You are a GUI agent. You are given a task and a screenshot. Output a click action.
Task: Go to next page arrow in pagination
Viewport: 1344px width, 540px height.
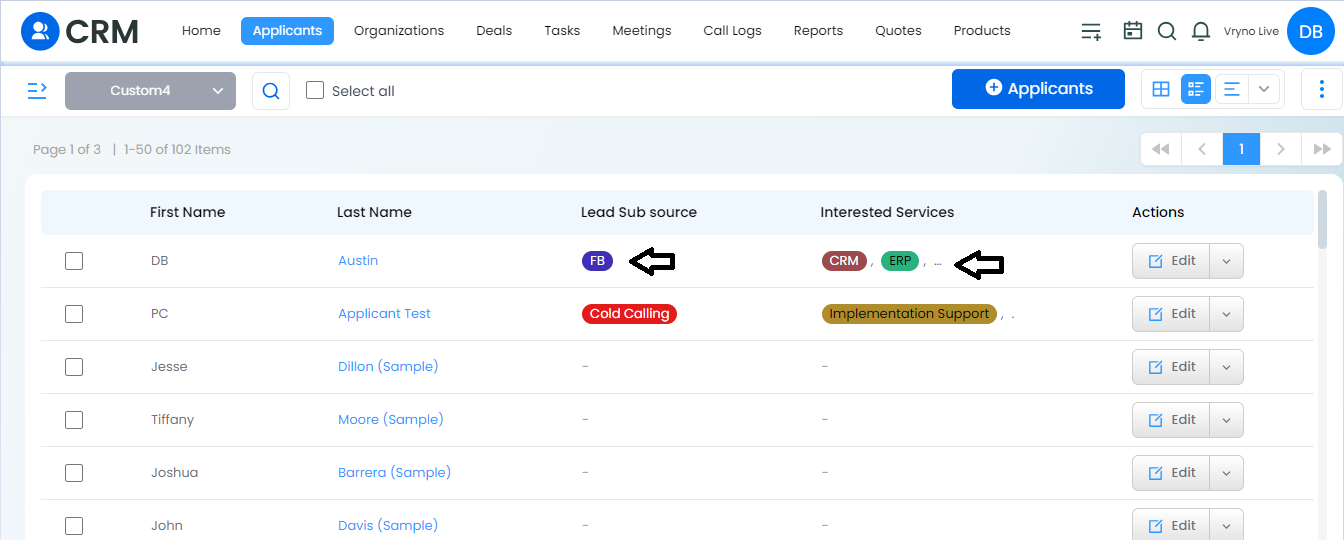pos(1280,149)
